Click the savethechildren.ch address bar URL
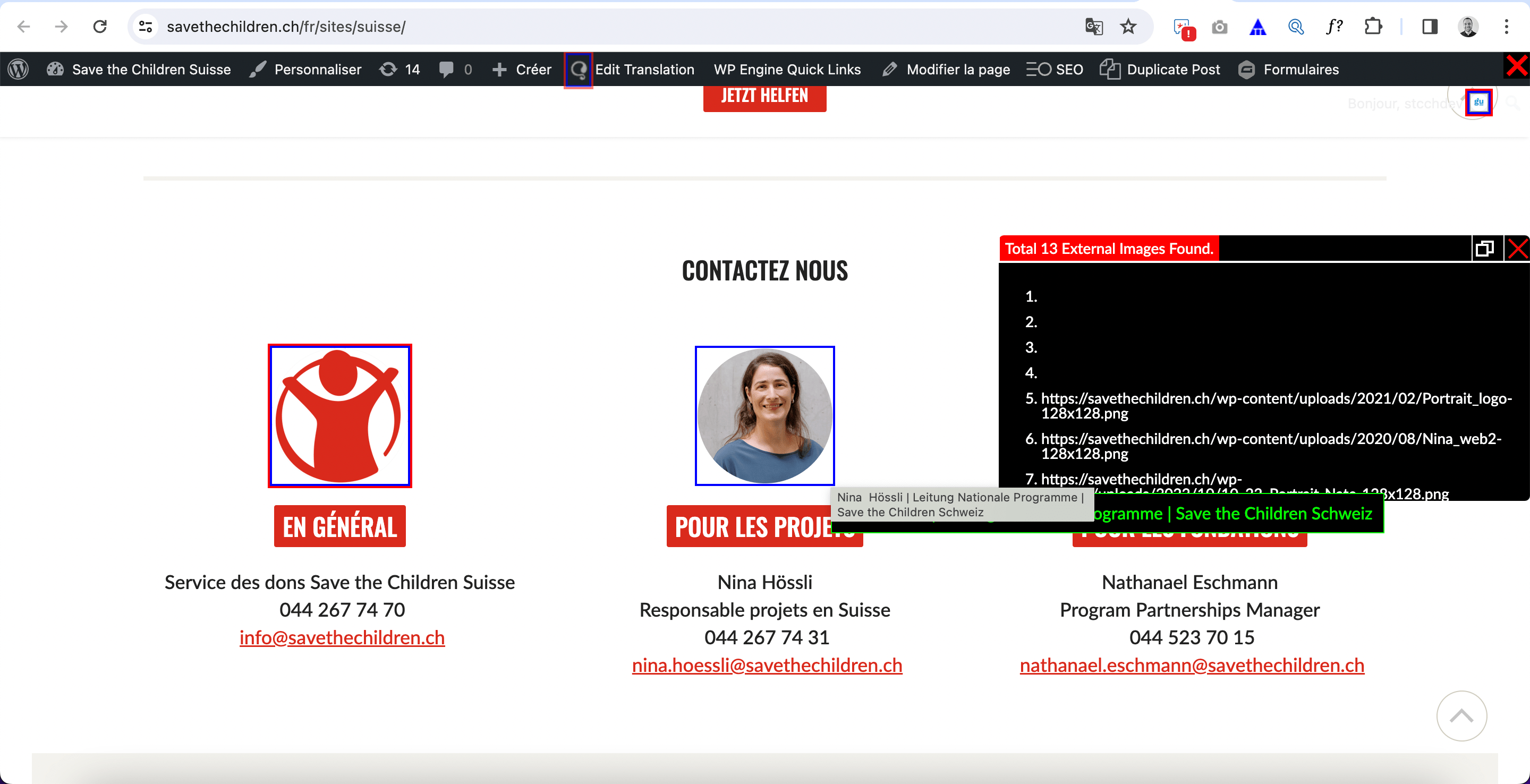 (x=286, y=27)
